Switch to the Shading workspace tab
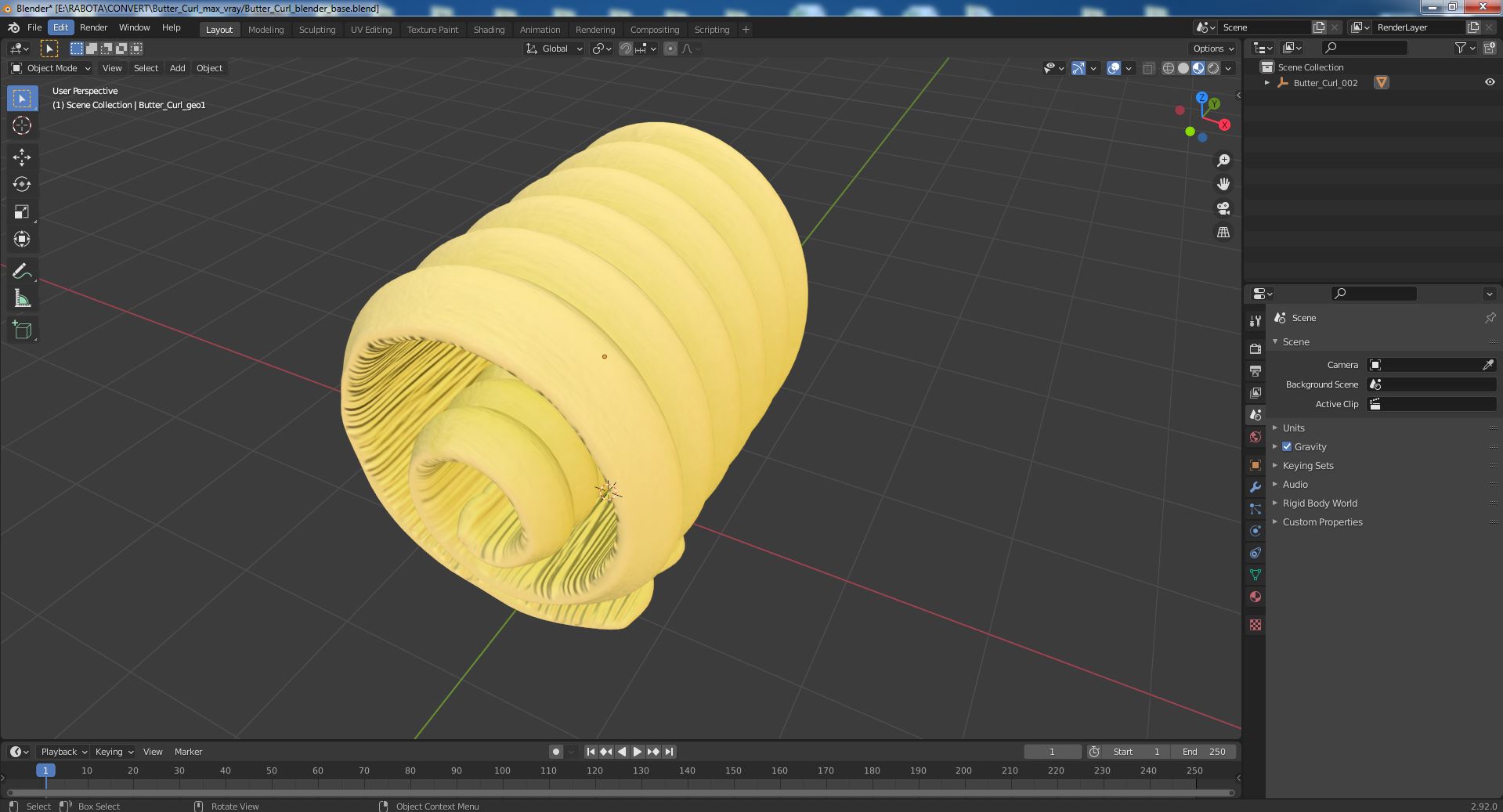 pyautogui.click(x=489, y=29)
